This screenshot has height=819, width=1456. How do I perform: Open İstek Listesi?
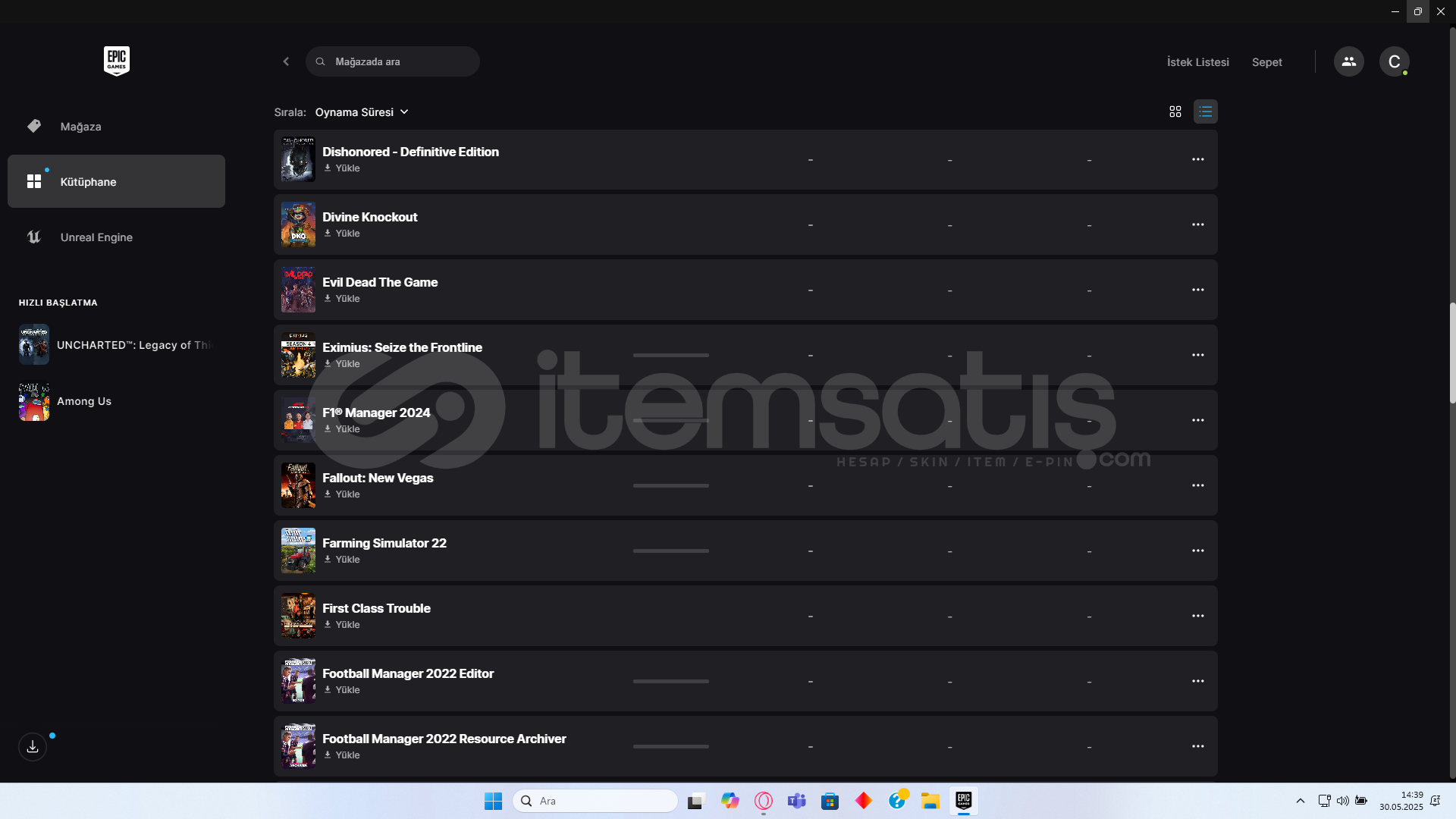point(1197,62)
